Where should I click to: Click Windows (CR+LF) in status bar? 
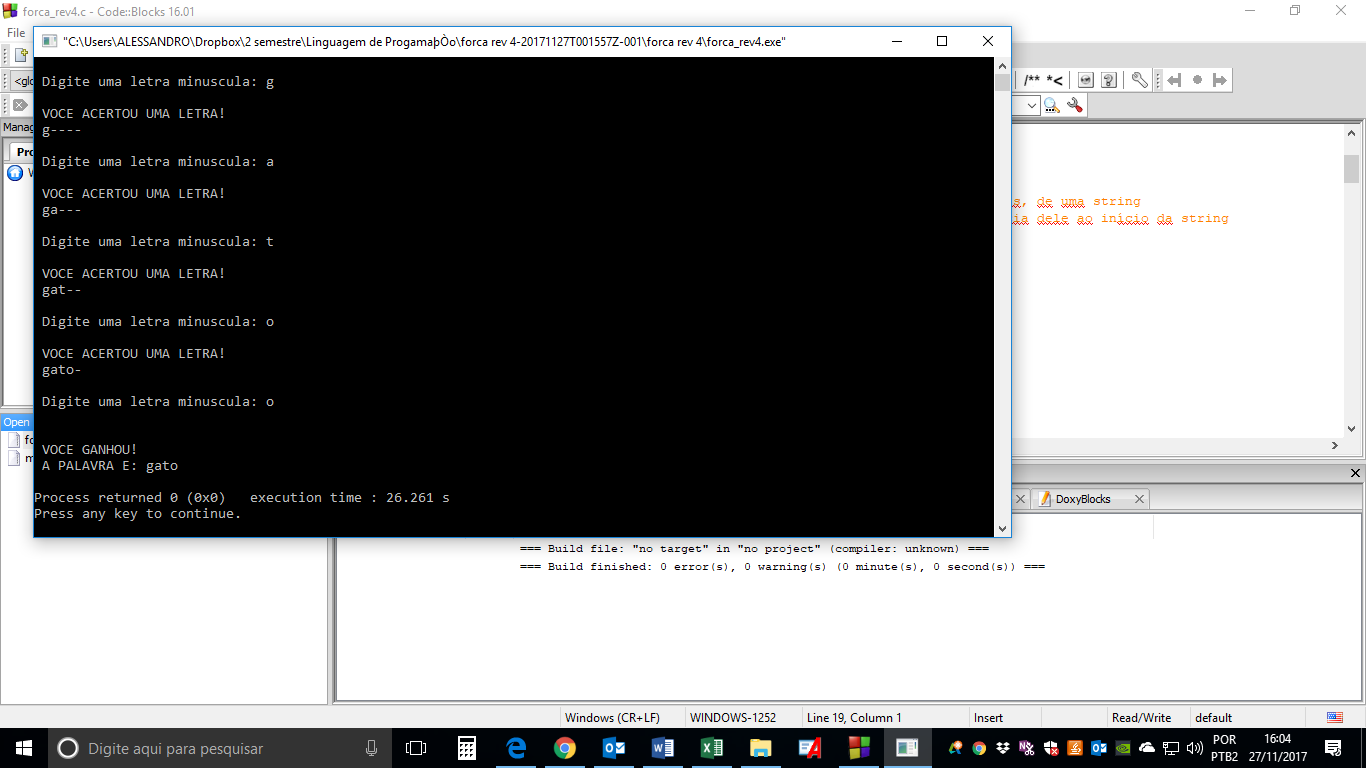(612, 718)
